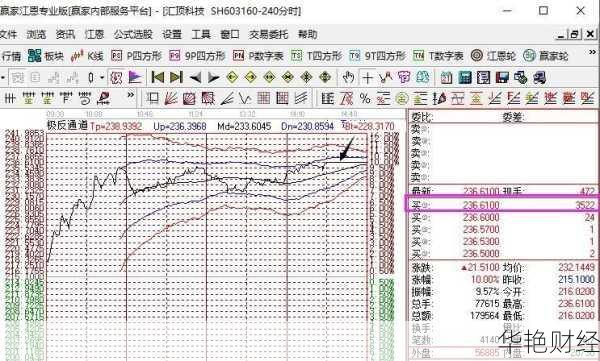The width and height of the screenshot is (600, 361).
Task: Click the 总手 77615 value
Action: pyautogui.click(x=486, y=304)
